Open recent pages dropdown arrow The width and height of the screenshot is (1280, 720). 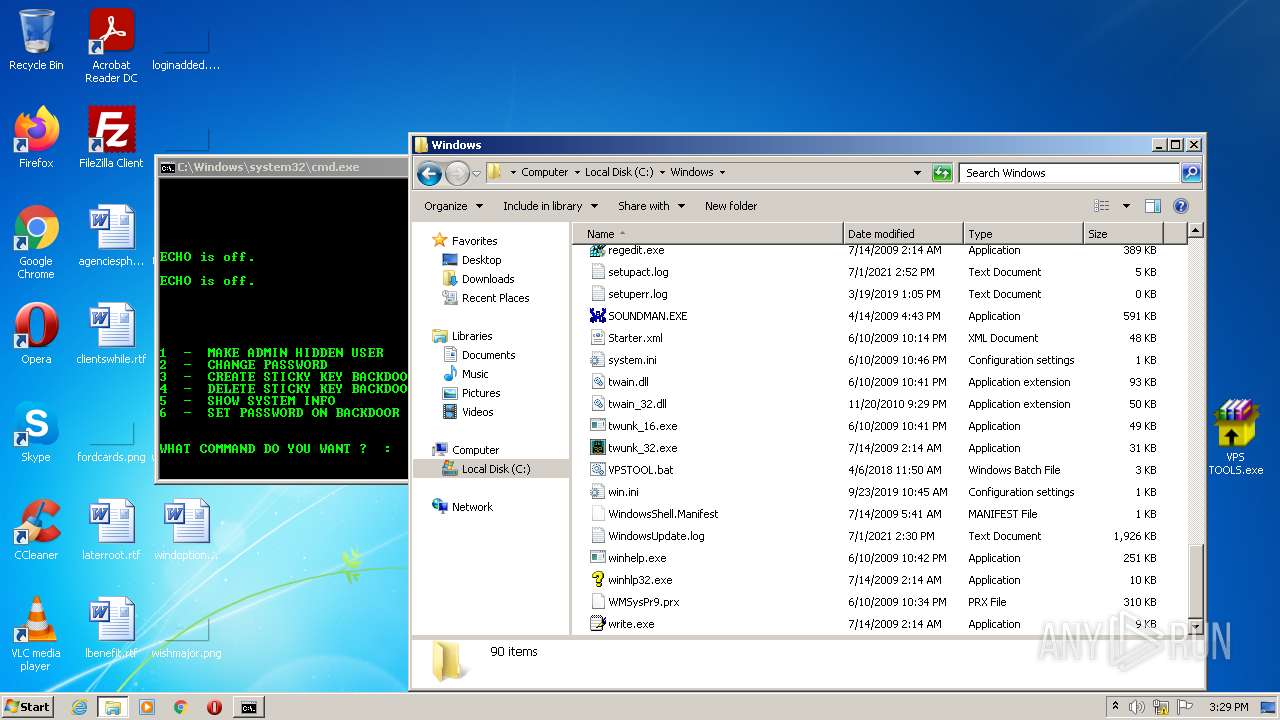click(476, 173)
